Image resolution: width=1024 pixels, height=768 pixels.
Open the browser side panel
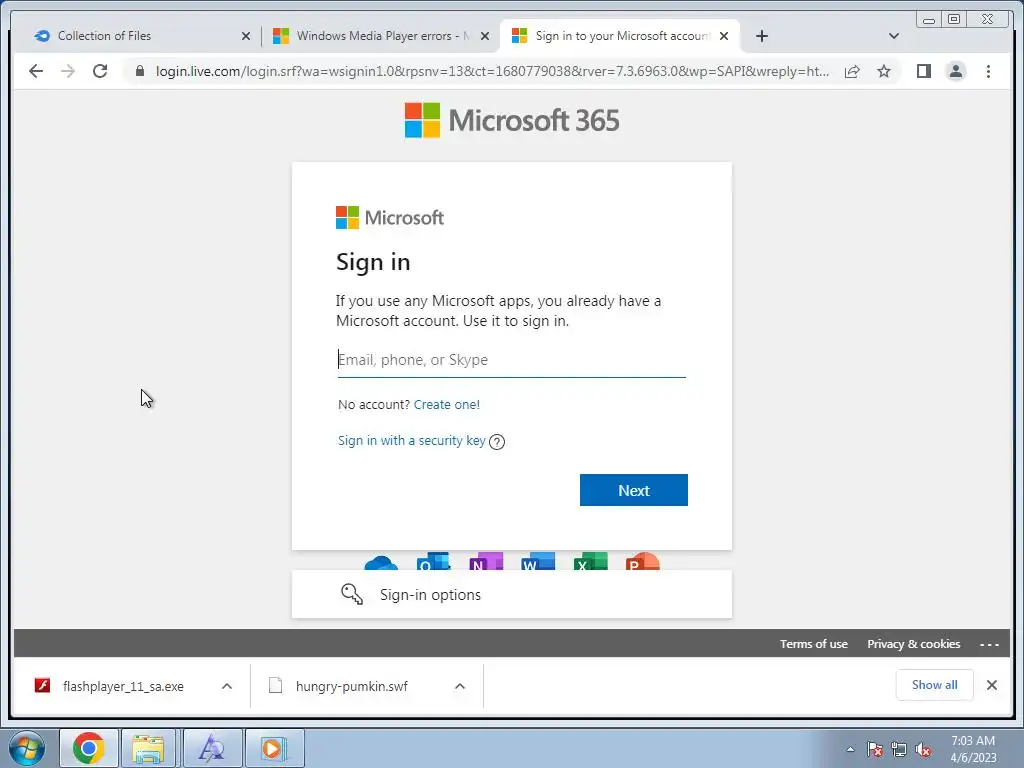(923, 71)
